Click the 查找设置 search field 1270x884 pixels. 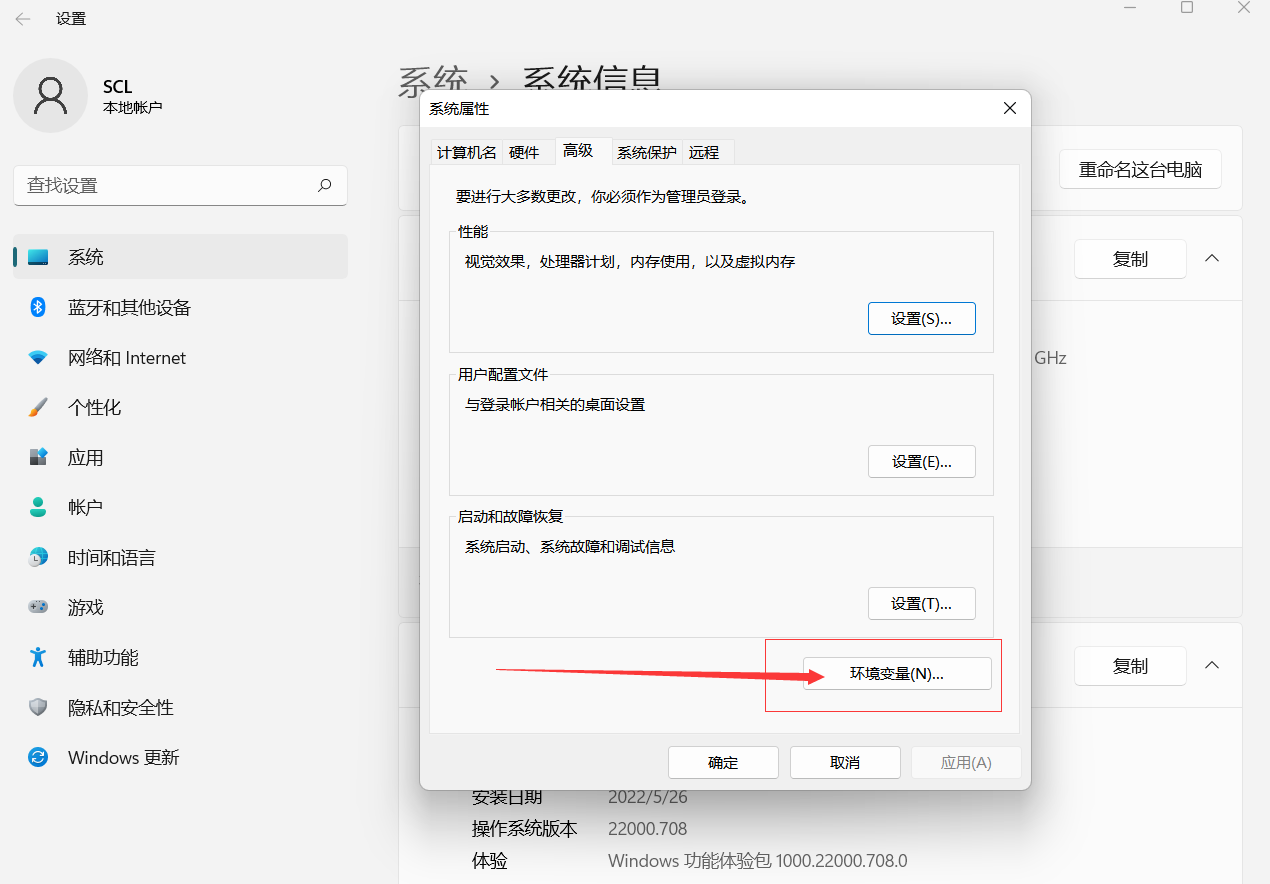180,185
